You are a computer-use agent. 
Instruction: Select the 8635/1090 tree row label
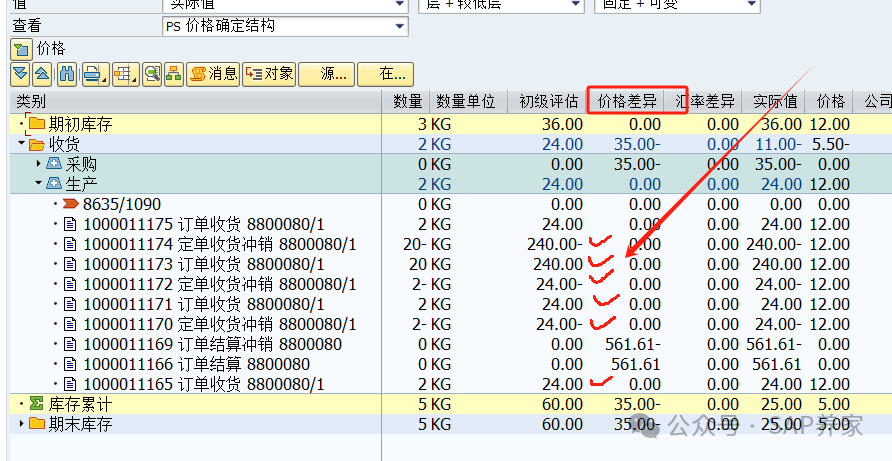point(122,204)
